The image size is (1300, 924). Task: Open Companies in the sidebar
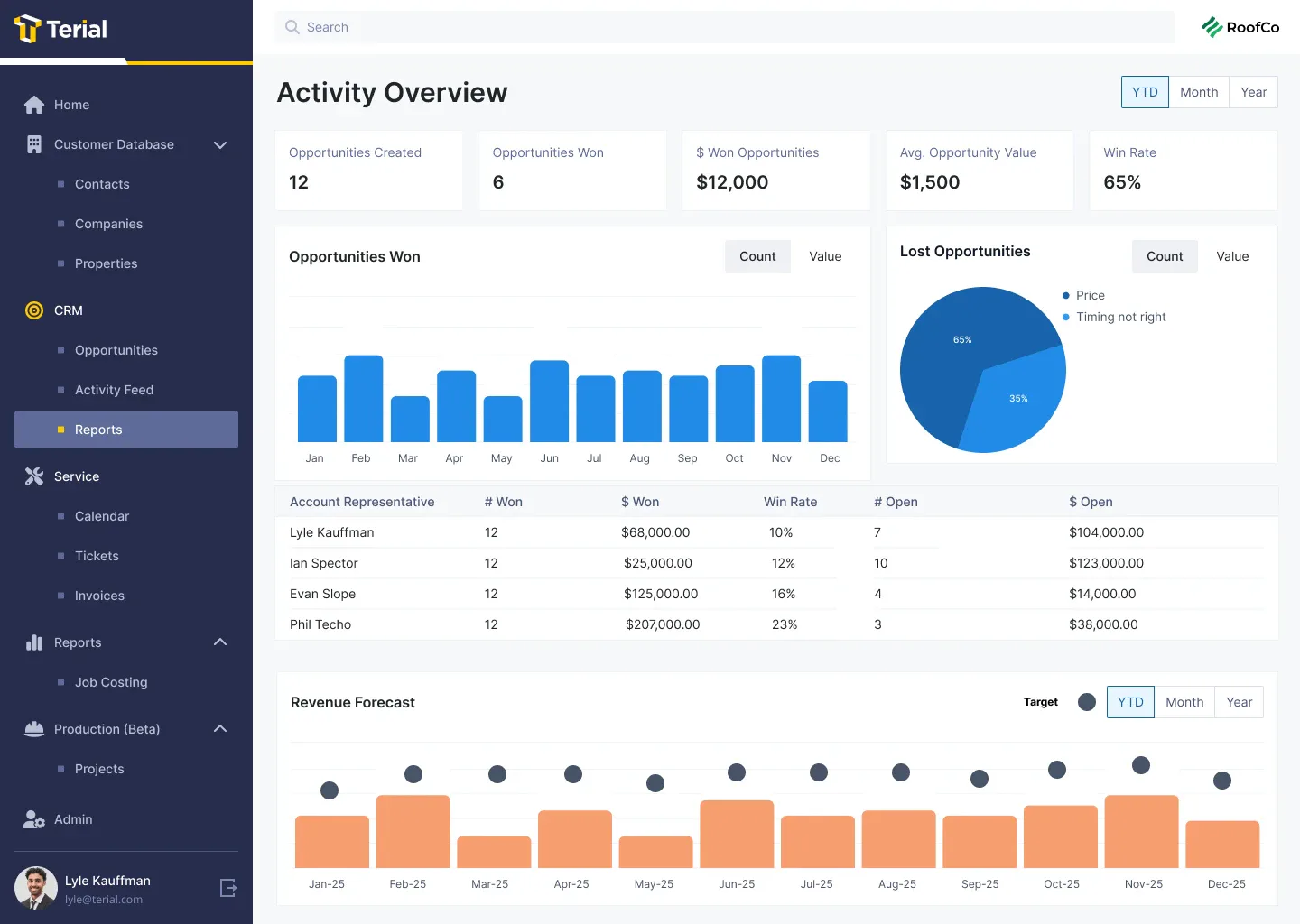tap(108, 224)
